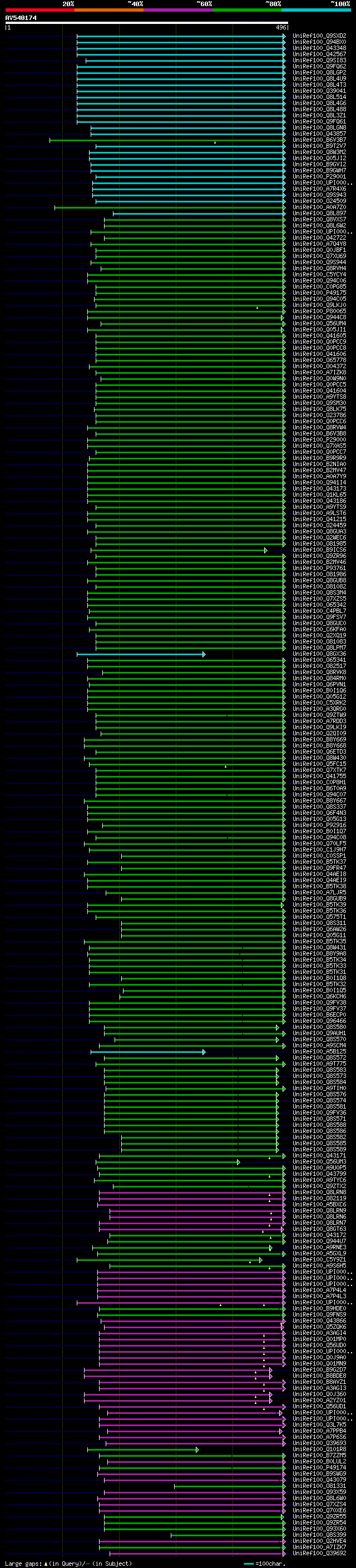356x1568 pixels.
Task: Click hit label UniRef100_Q9FNS9
Action: (319, 1314)
